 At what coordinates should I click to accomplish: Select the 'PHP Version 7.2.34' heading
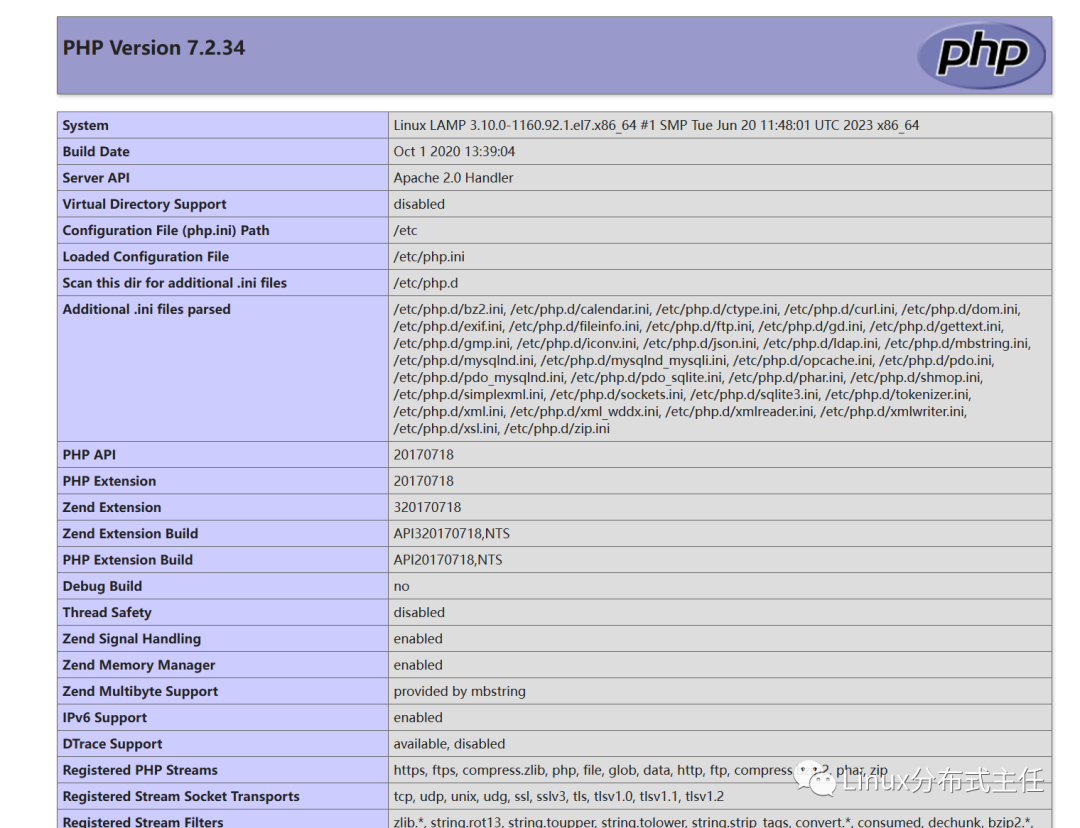tap(154, 48)
